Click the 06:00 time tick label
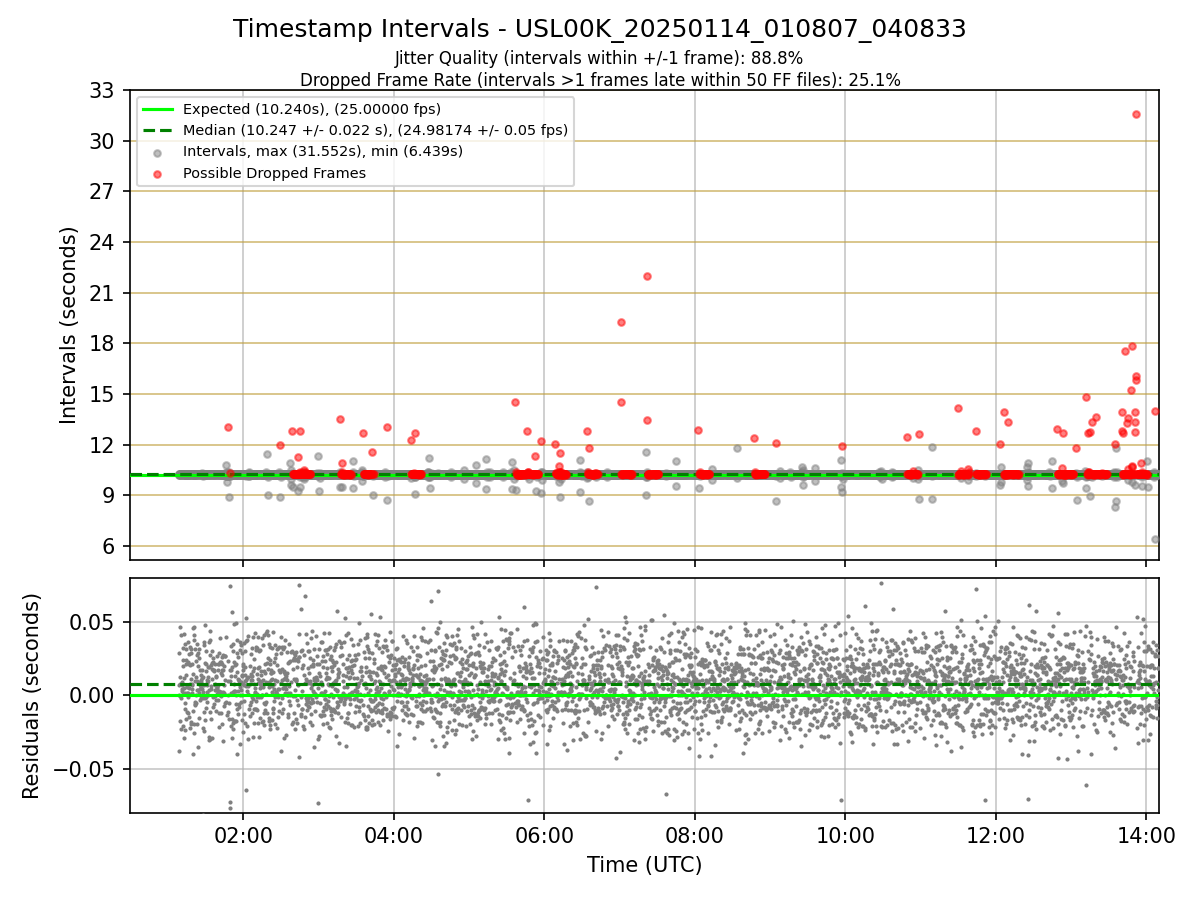Screen dimensions: 1200x900 544,834
